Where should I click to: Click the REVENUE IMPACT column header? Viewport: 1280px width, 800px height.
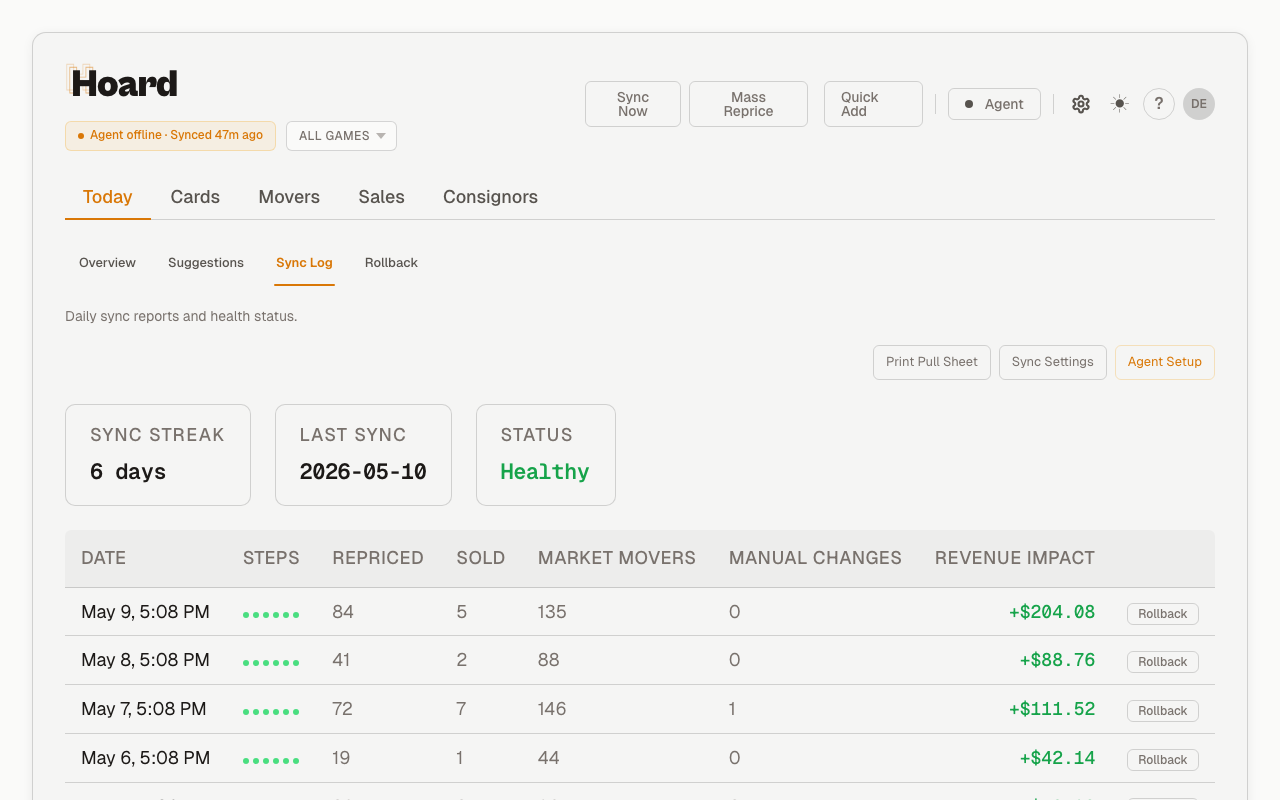(x=1015, y=558)
